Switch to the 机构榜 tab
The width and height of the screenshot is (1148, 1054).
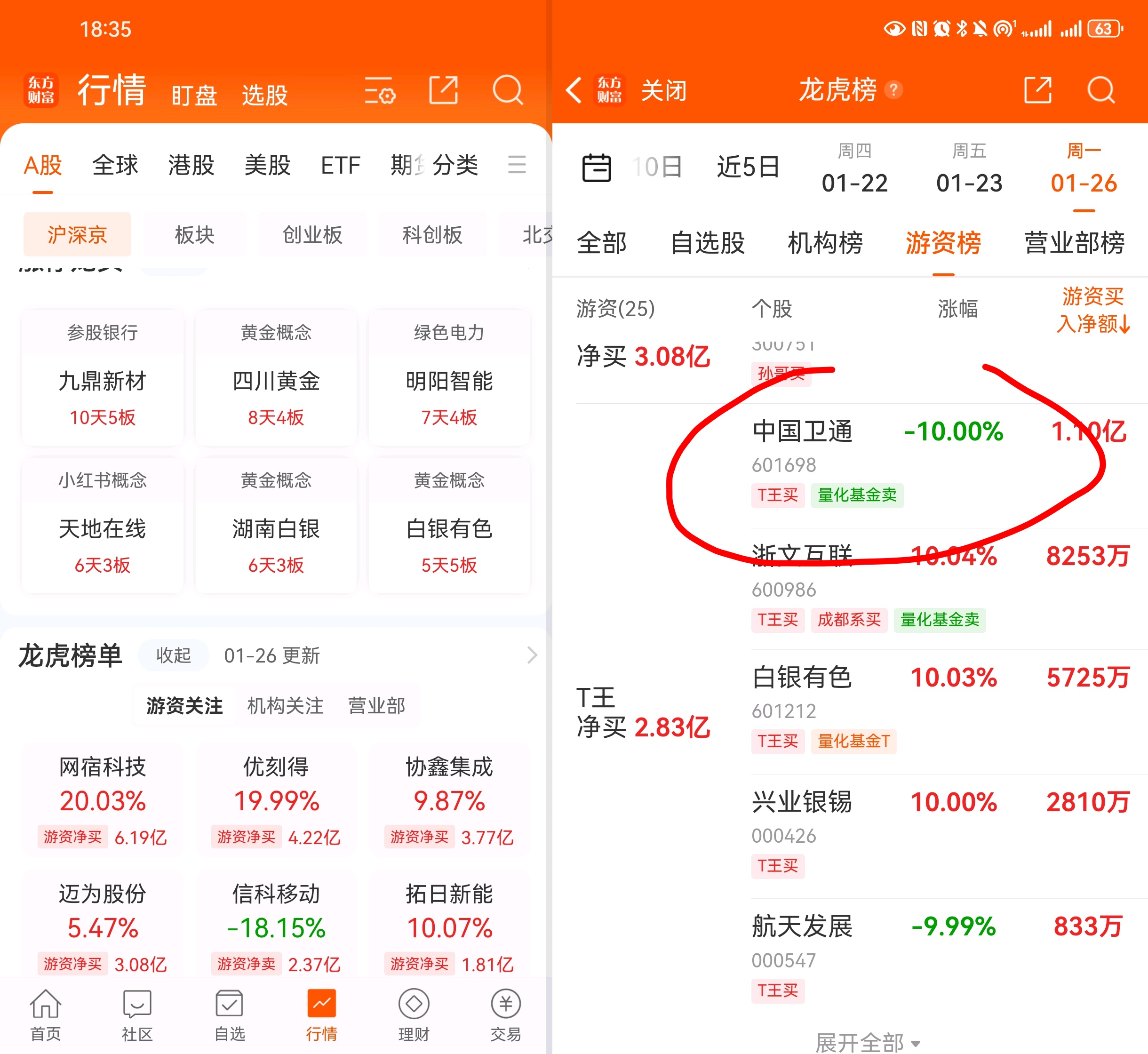[x=825, y=243]
